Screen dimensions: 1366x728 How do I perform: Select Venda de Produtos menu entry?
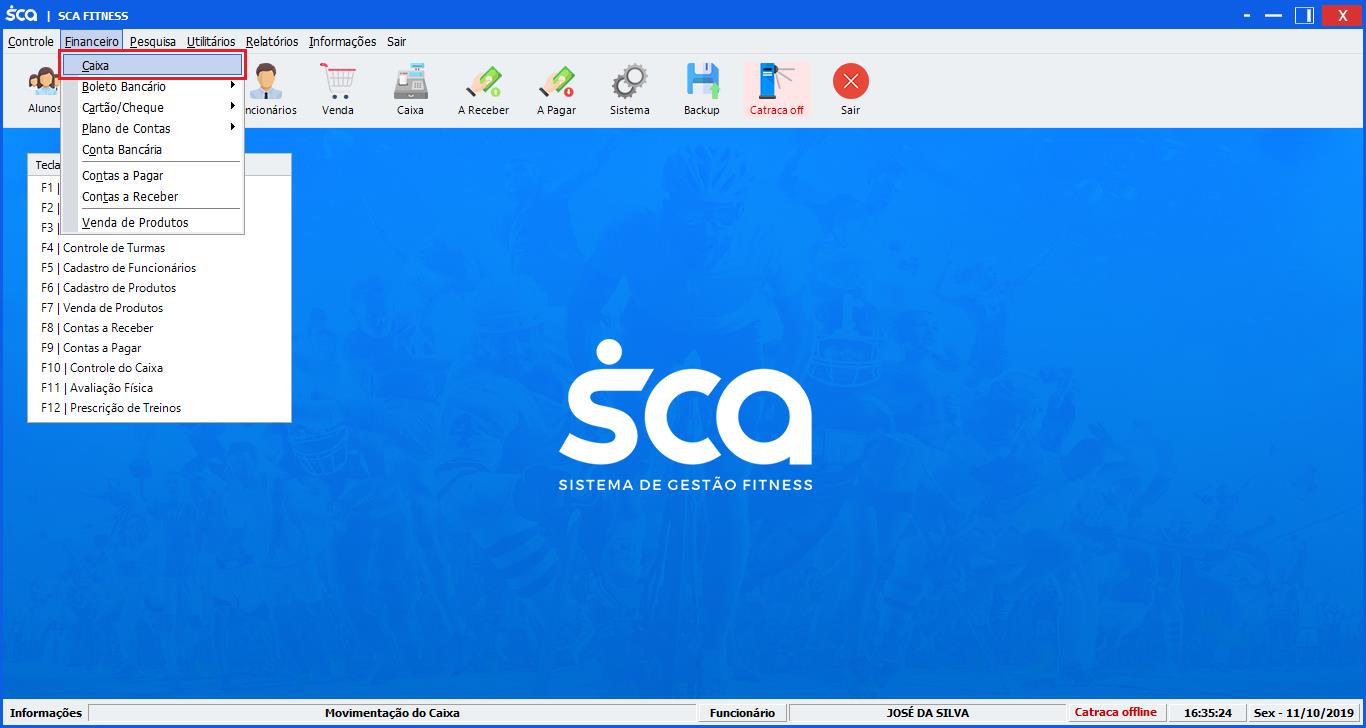[x=153, y=223]
